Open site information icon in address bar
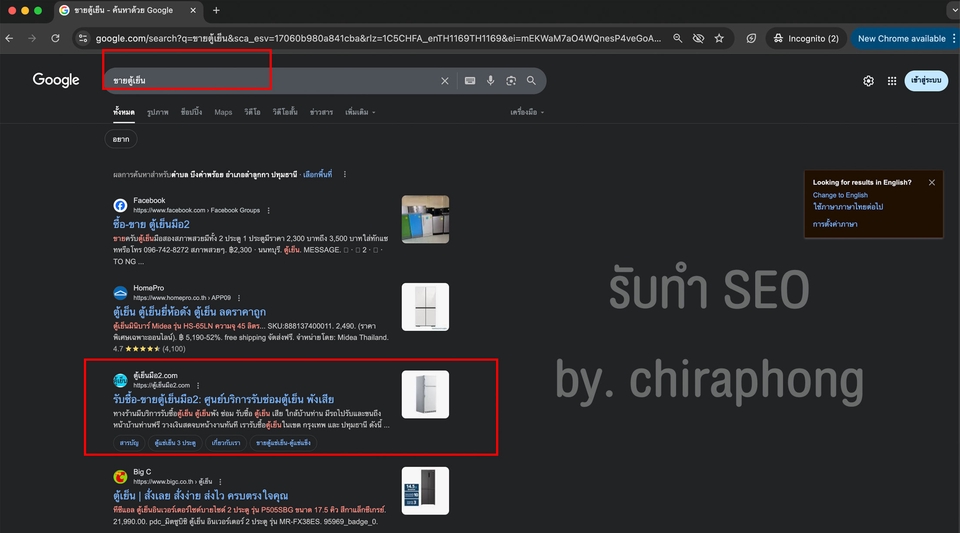Viewport: 960px width, 533px height. 83,38
